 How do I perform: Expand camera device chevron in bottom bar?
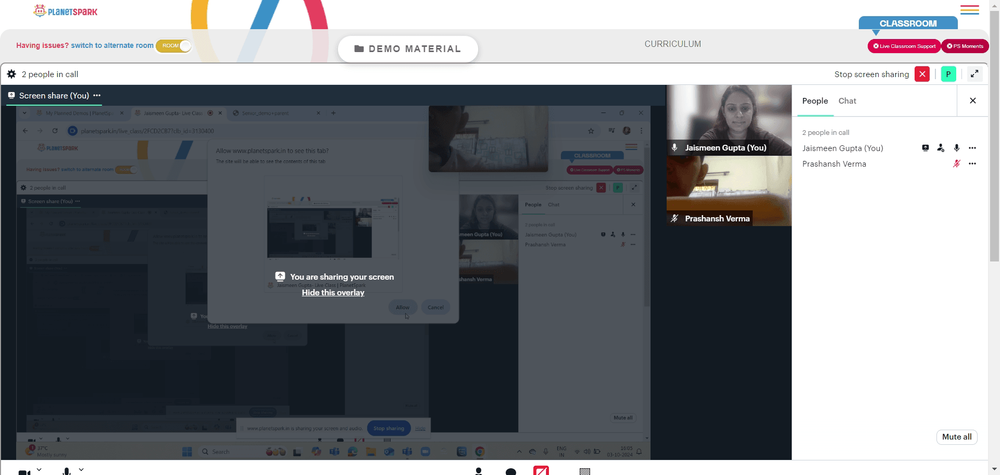click(x=39, y=471)
